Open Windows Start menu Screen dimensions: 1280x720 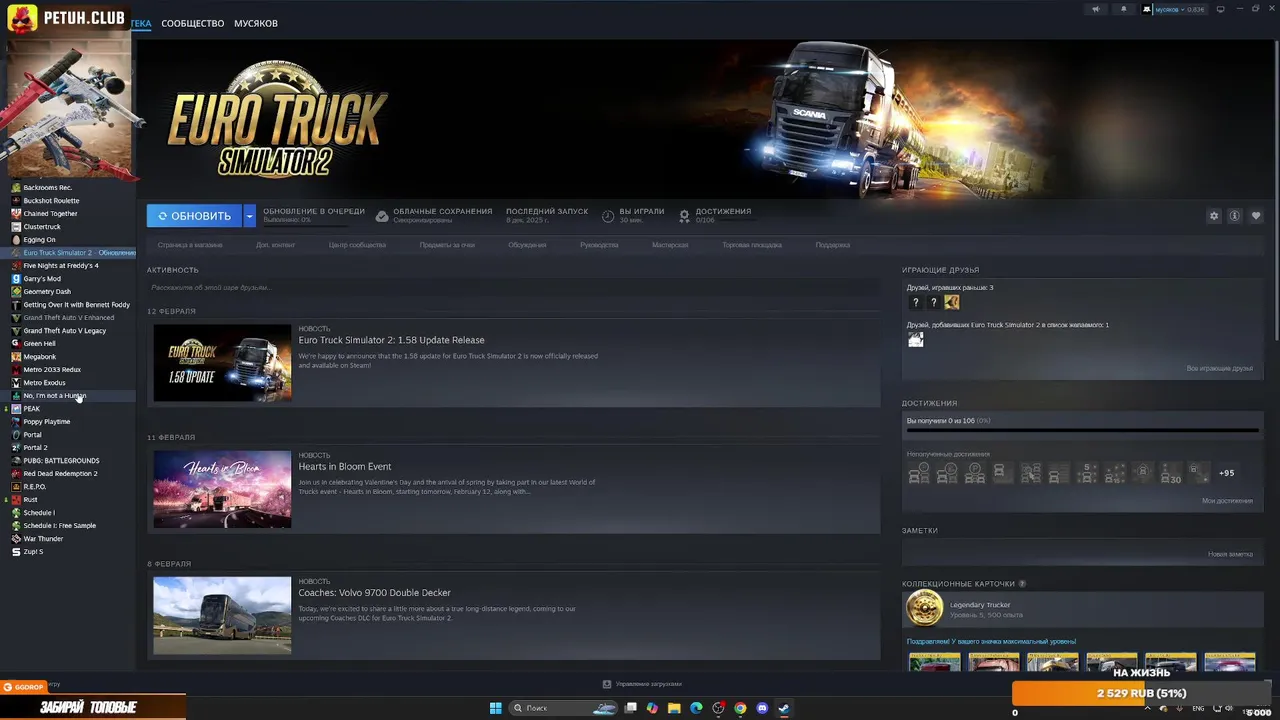pyautogui.click(x=495, y=708)
